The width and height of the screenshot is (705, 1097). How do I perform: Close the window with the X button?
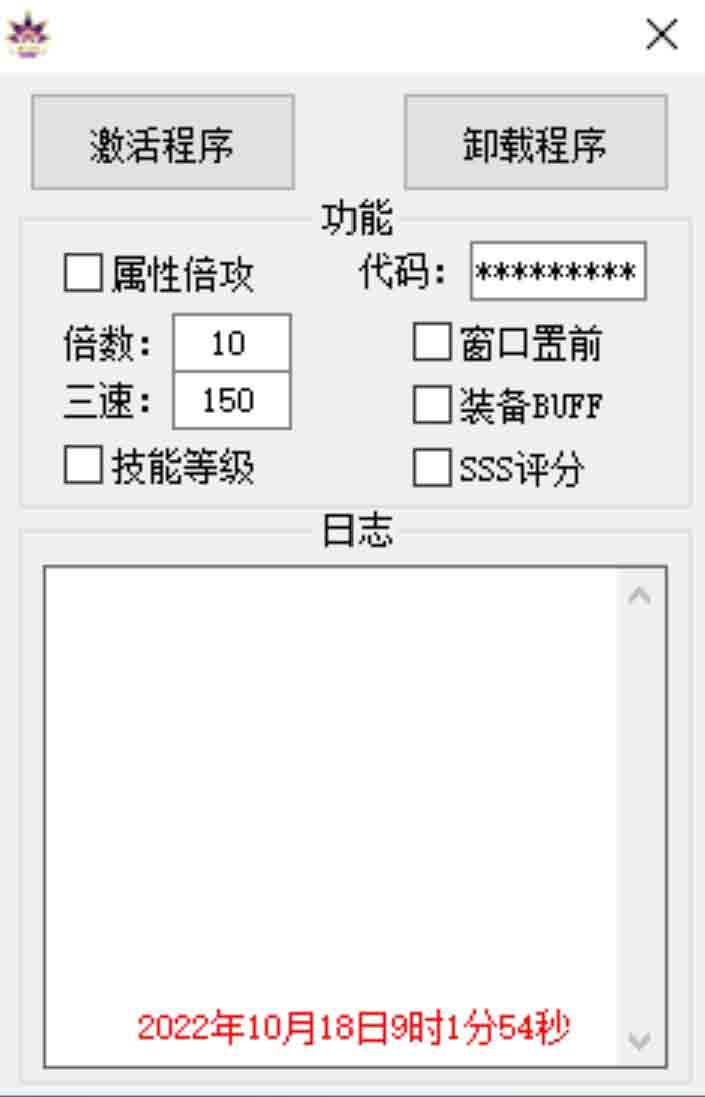(x=662, y=34)
